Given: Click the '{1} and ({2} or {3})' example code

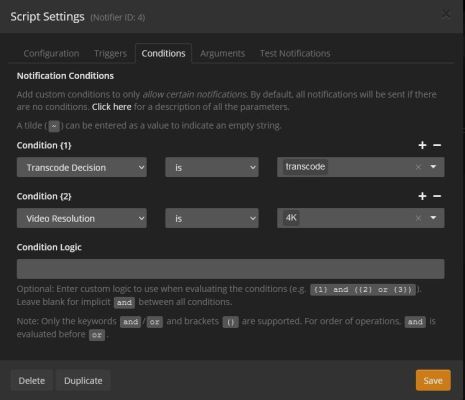Looking at the screenshot, I should [x=363, y=289].
